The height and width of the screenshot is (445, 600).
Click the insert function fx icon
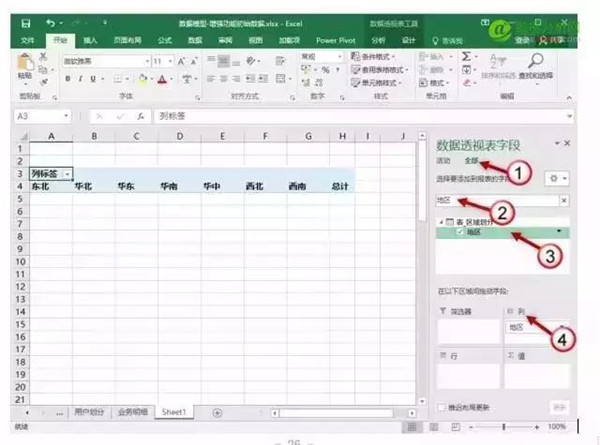(140, 116)
